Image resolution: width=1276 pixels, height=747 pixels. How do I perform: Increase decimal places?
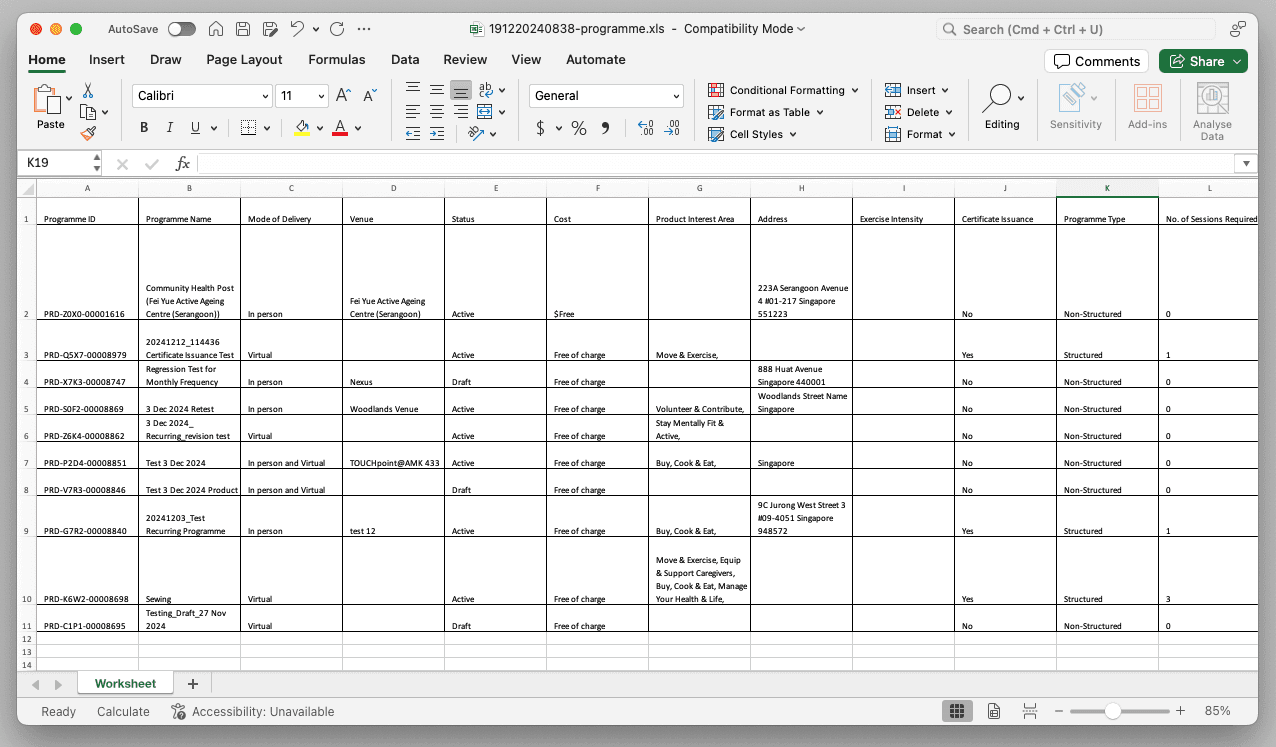646,128
